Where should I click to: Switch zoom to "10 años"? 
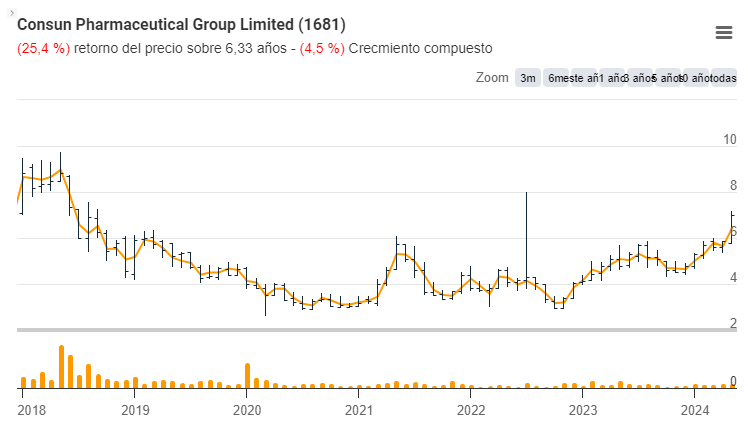pyautogui.click(x=696, y=78)
